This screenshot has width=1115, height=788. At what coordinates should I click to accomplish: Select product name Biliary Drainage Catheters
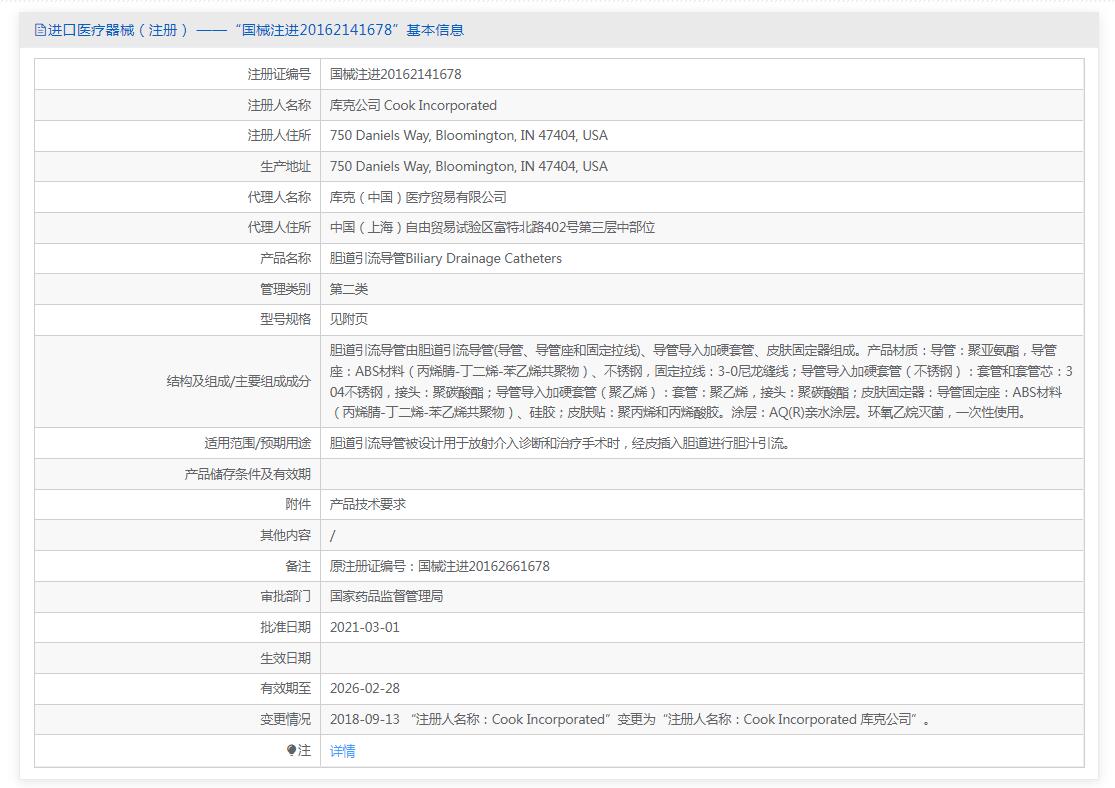click(x=446, y=258)
